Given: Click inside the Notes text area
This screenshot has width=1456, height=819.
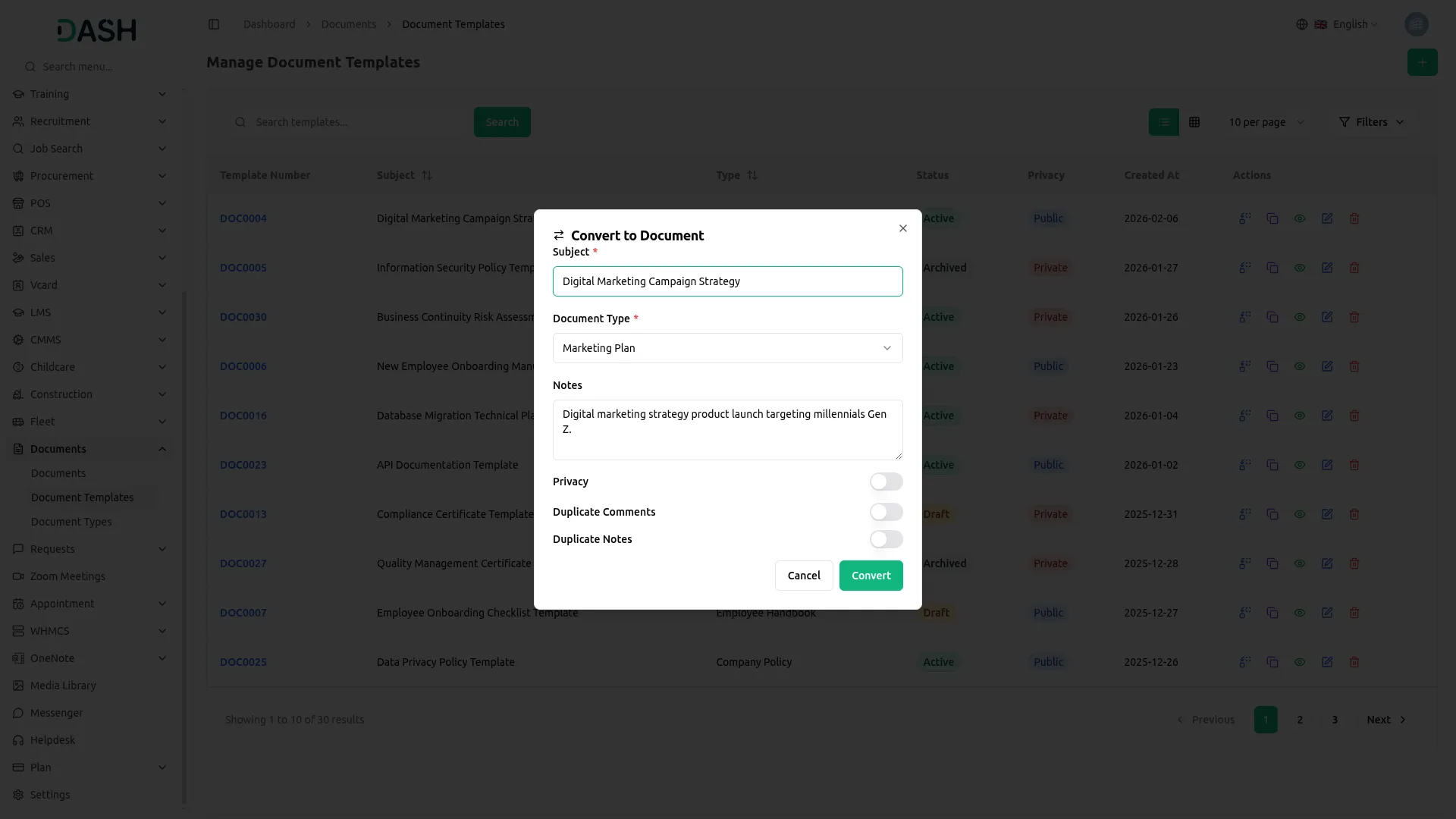Looking at the screenshot, I should [727, 429].
